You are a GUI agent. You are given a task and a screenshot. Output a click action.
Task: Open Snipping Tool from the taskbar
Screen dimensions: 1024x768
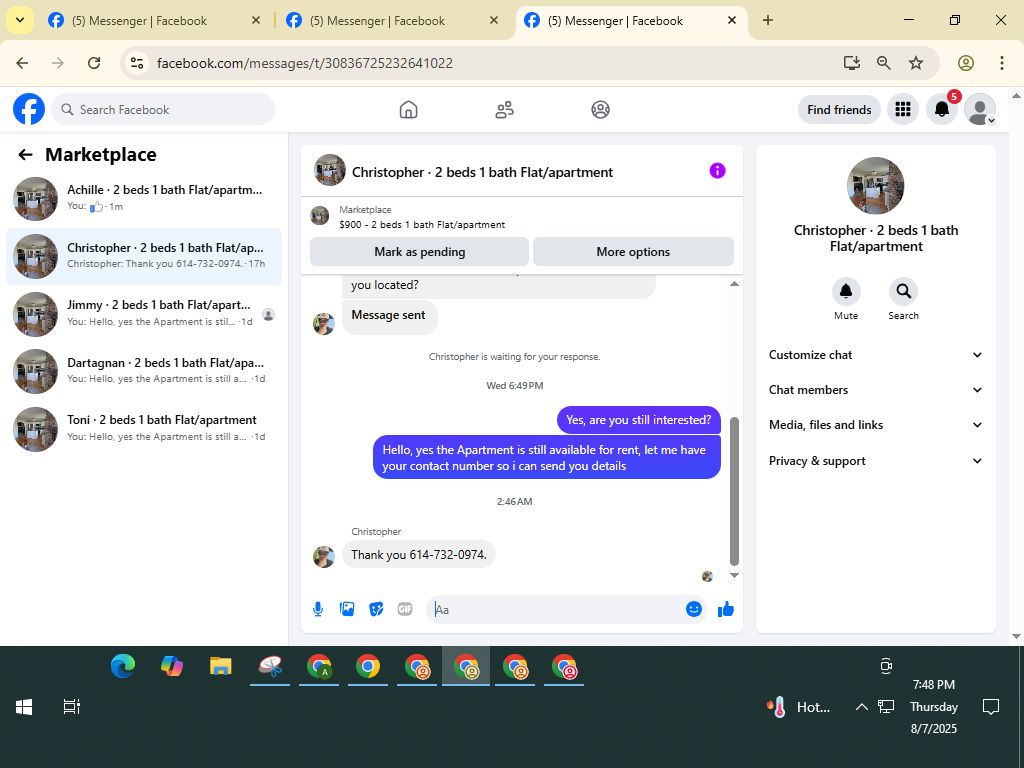(x=270, y=667)
